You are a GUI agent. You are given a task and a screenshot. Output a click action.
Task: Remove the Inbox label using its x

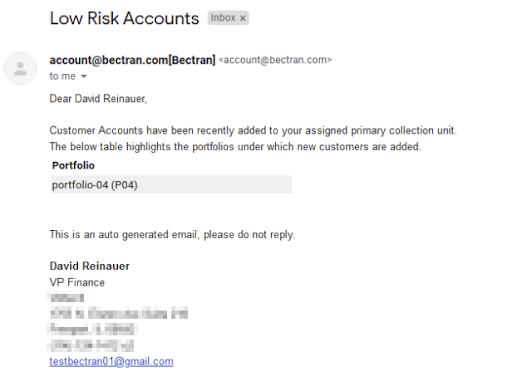(243, 18)
